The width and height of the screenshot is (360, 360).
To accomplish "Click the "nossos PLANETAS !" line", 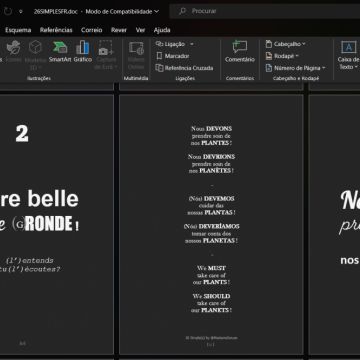I will click(211, 240).
